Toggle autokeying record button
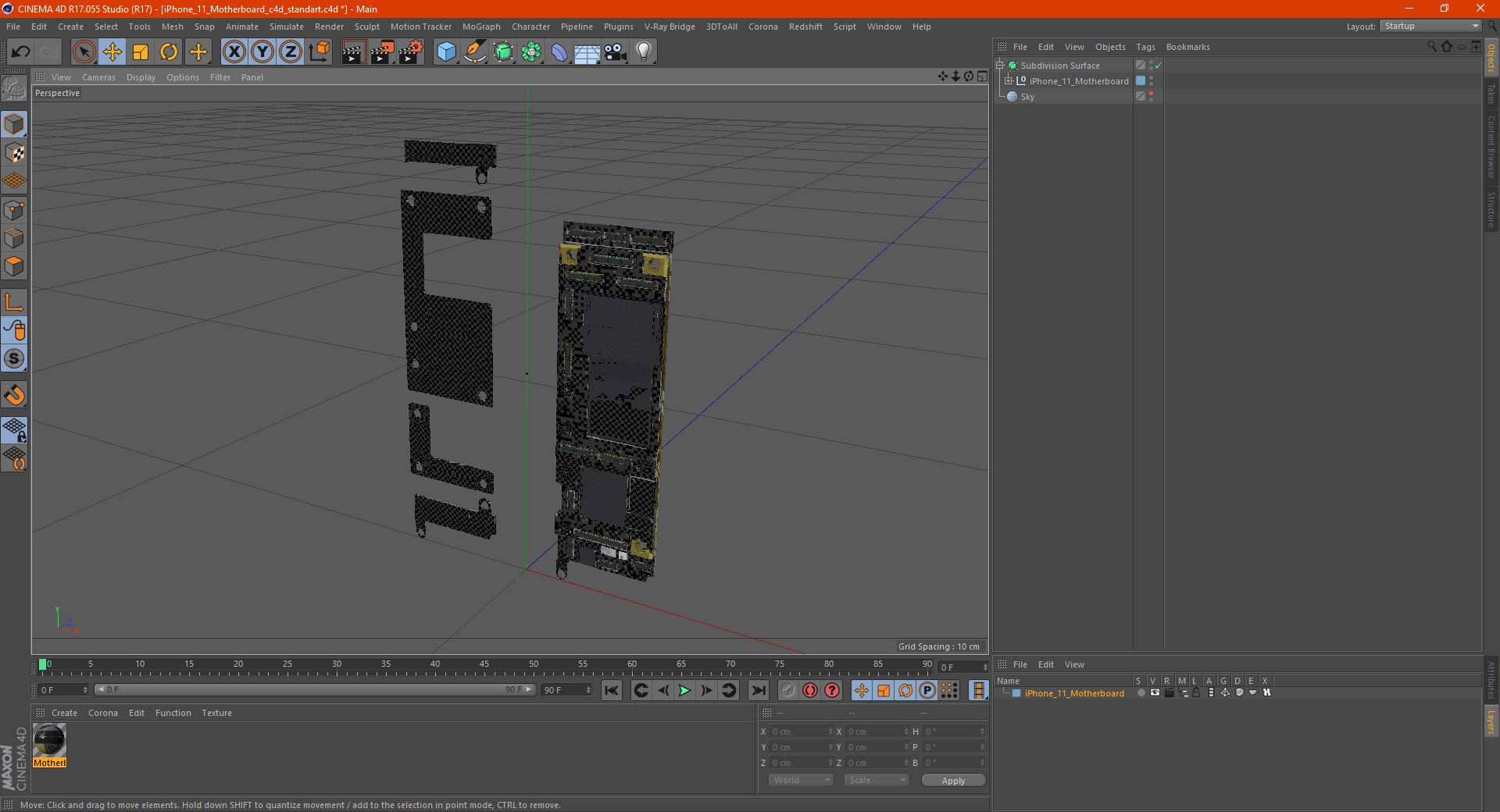Viewport: 1500px width, 812px height. tap(810, 690)
